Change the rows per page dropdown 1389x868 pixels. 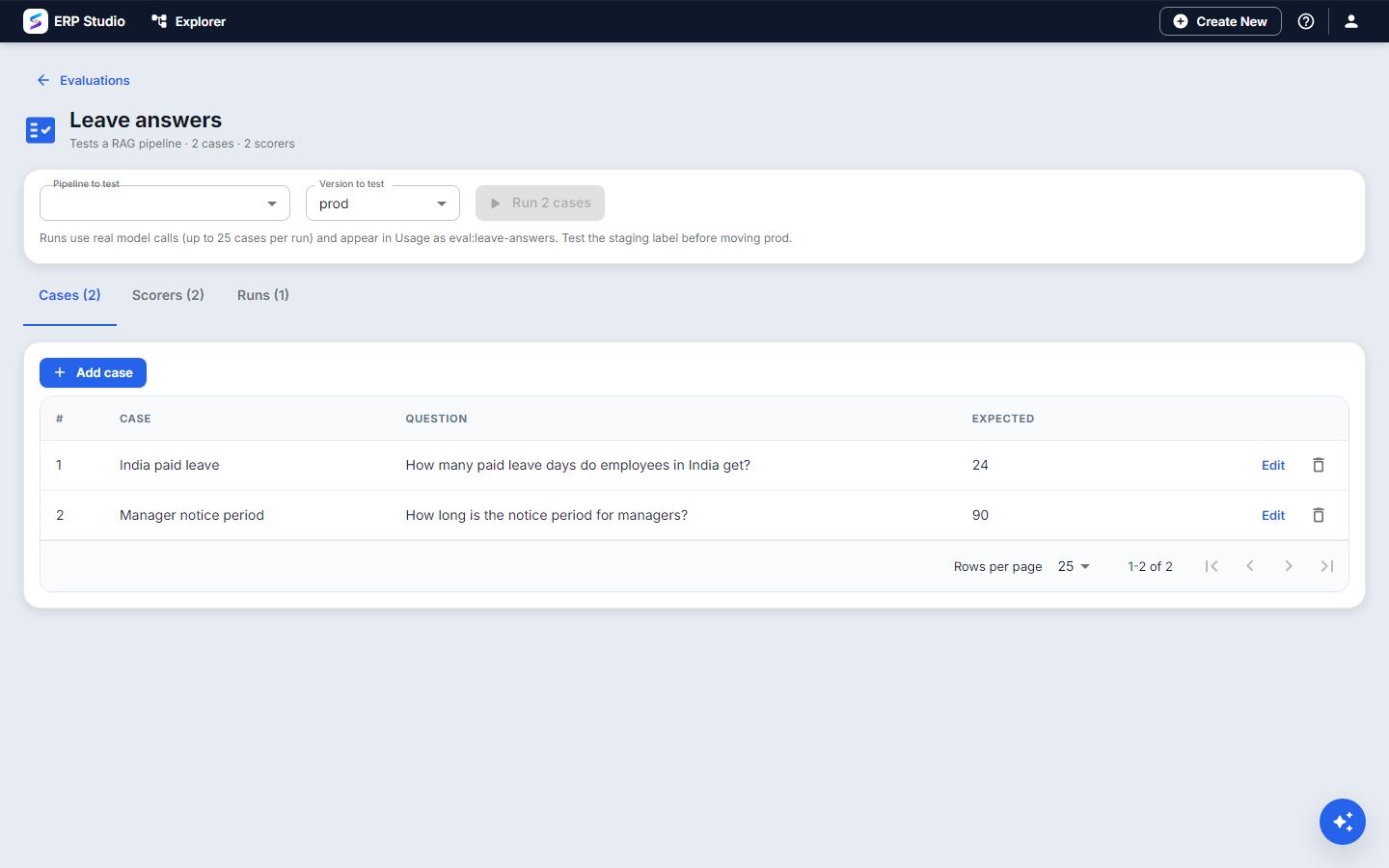coord(1074,566)
